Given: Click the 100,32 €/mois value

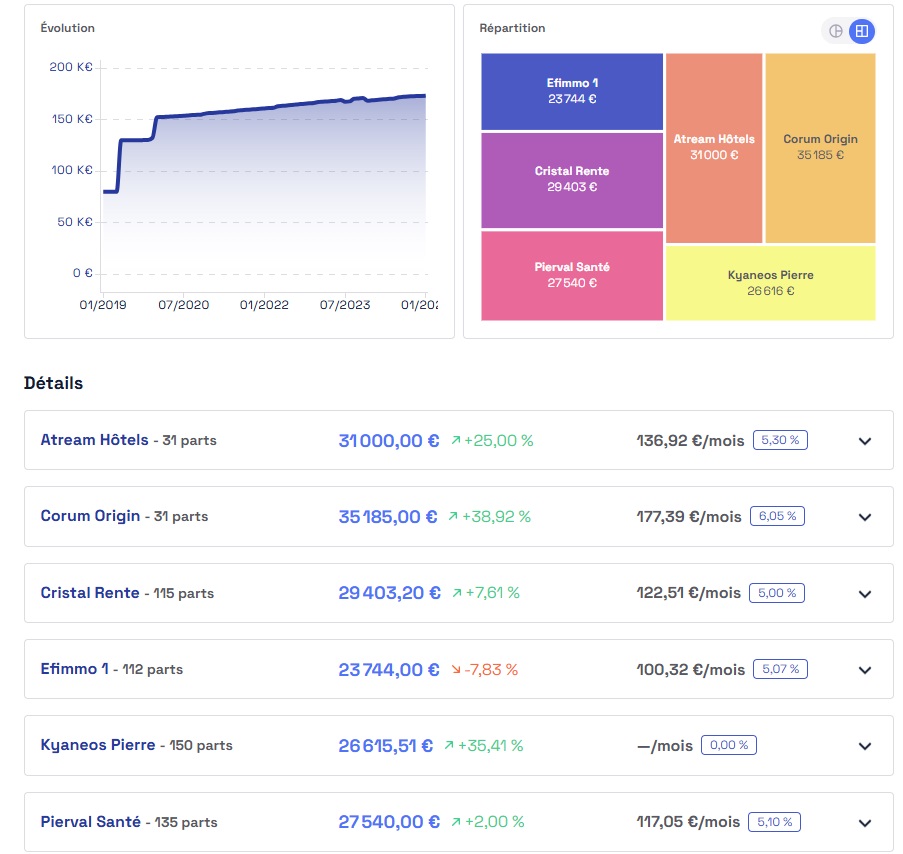Looking at the screenshot, I should 690,670.
